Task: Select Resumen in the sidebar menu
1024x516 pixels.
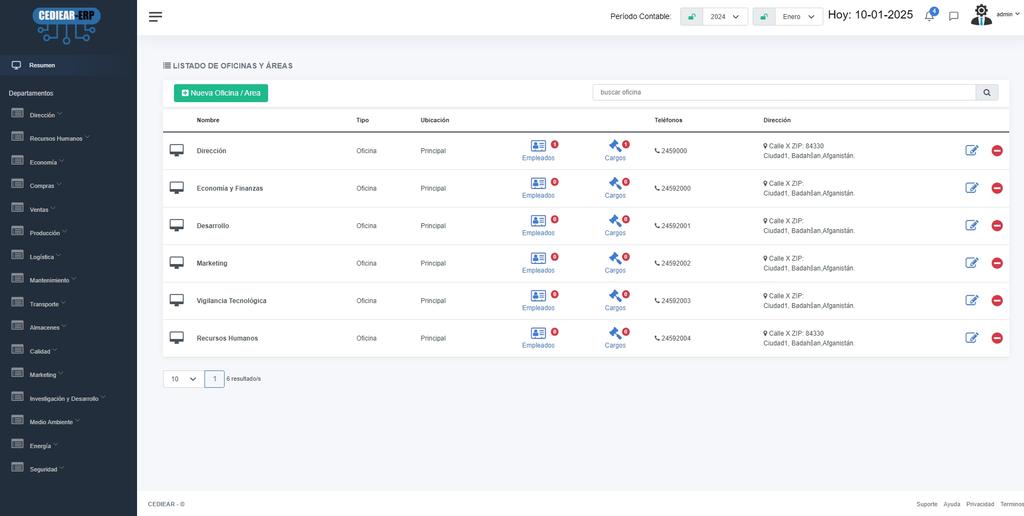Action: pos(42,65)
